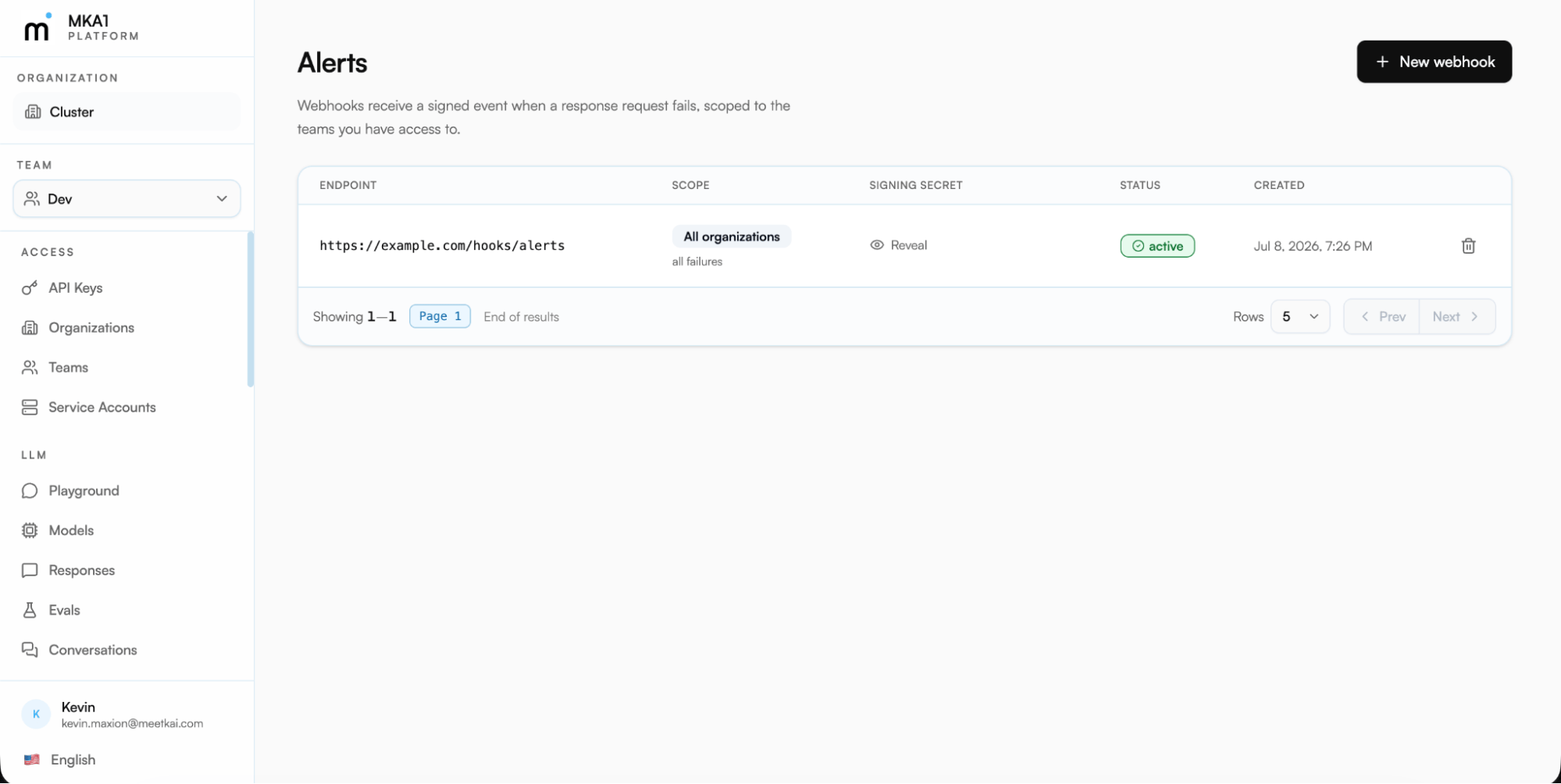Viewport: 1561px width, 784px height.
Task: Click the SIGNING SECRET column header
Action: [916, 185]
